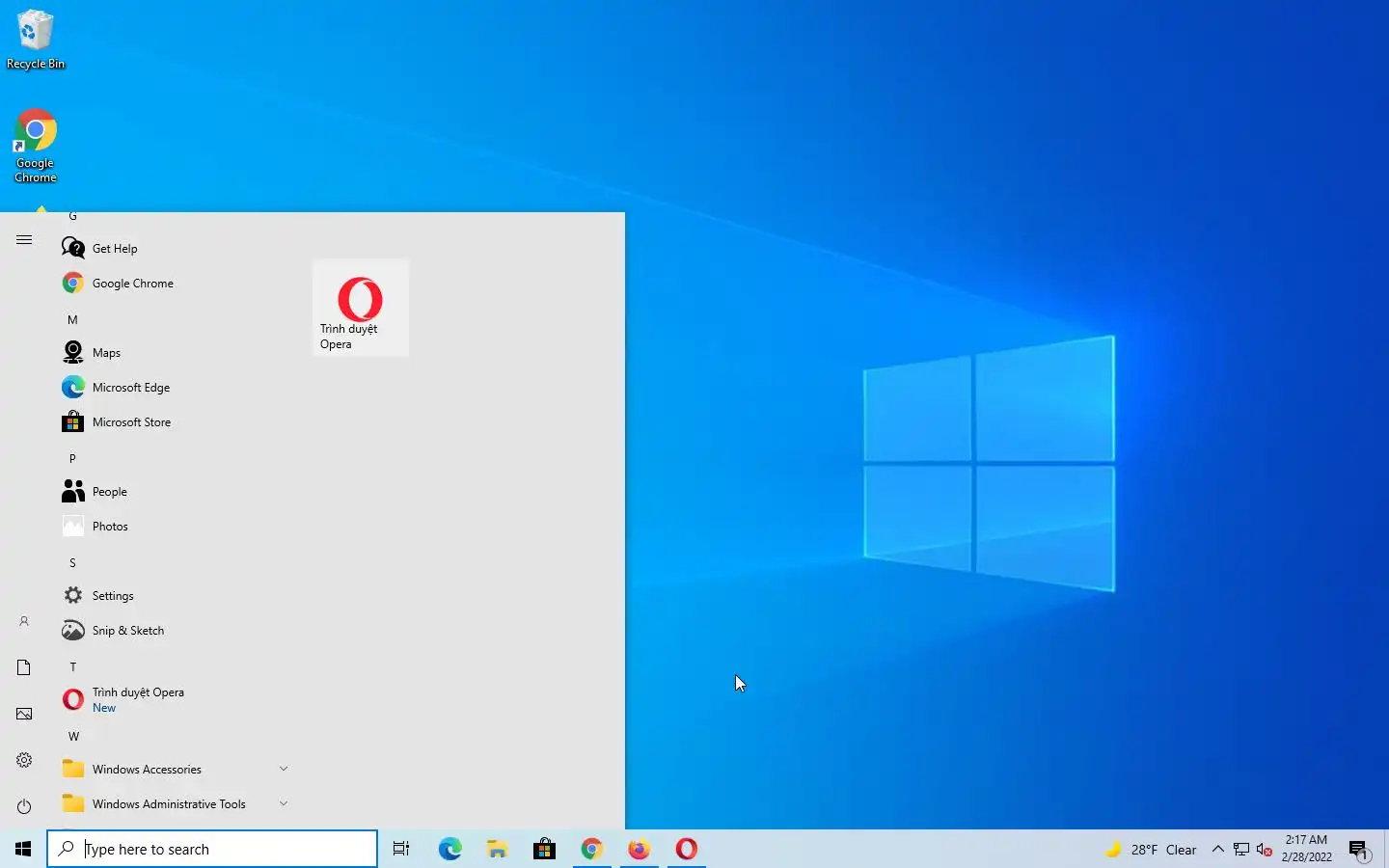This screenshot has height=868, width=1389.
Task: Open Trình duyệt Opera from app list
Action: (174, 699)
